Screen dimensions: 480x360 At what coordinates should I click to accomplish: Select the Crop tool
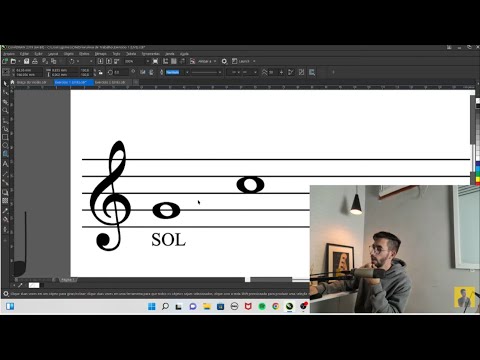(x=5, y=102)
